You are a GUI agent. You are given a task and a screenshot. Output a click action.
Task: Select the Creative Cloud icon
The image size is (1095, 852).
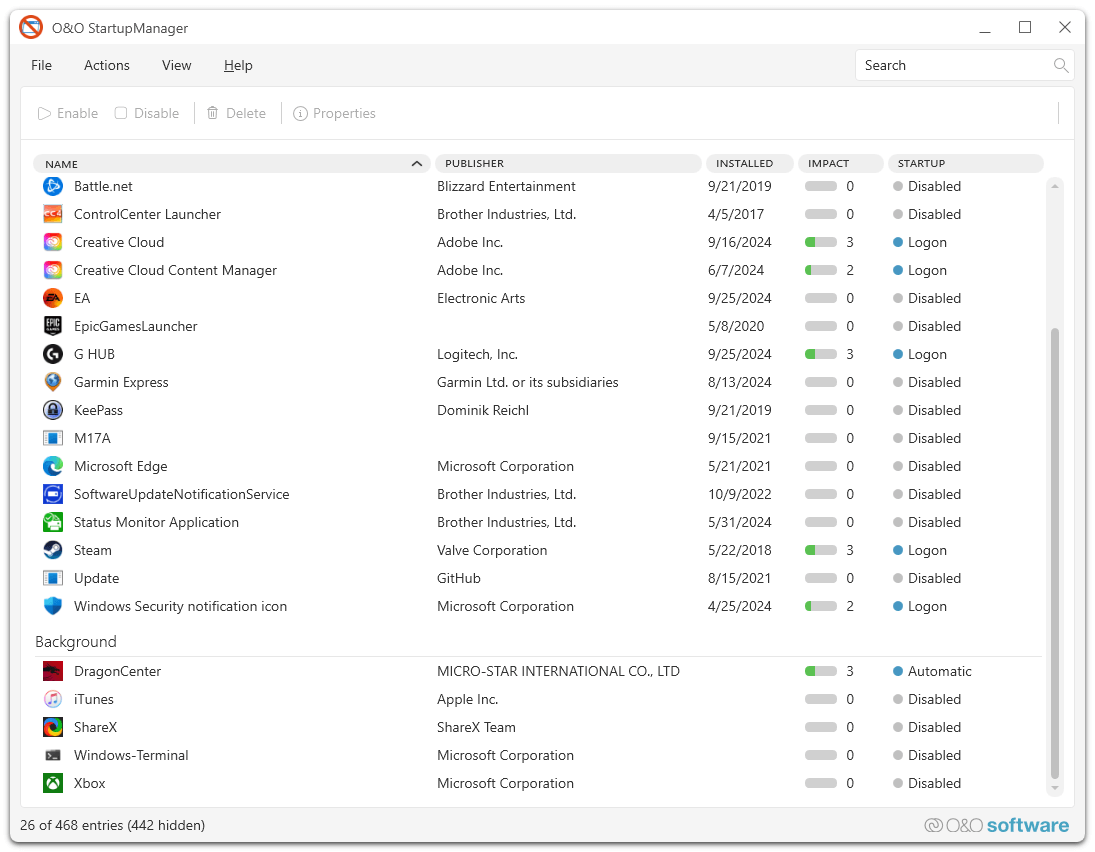tap(53, 242)
